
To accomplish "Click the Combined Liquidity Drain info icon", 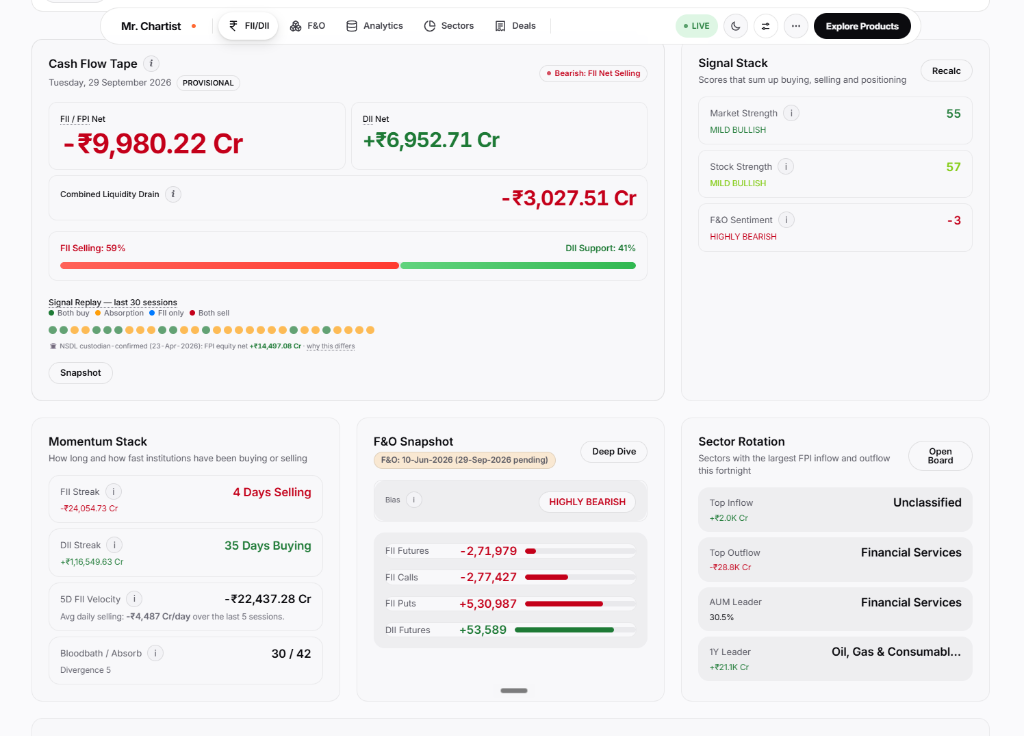I will coord(173,194).
